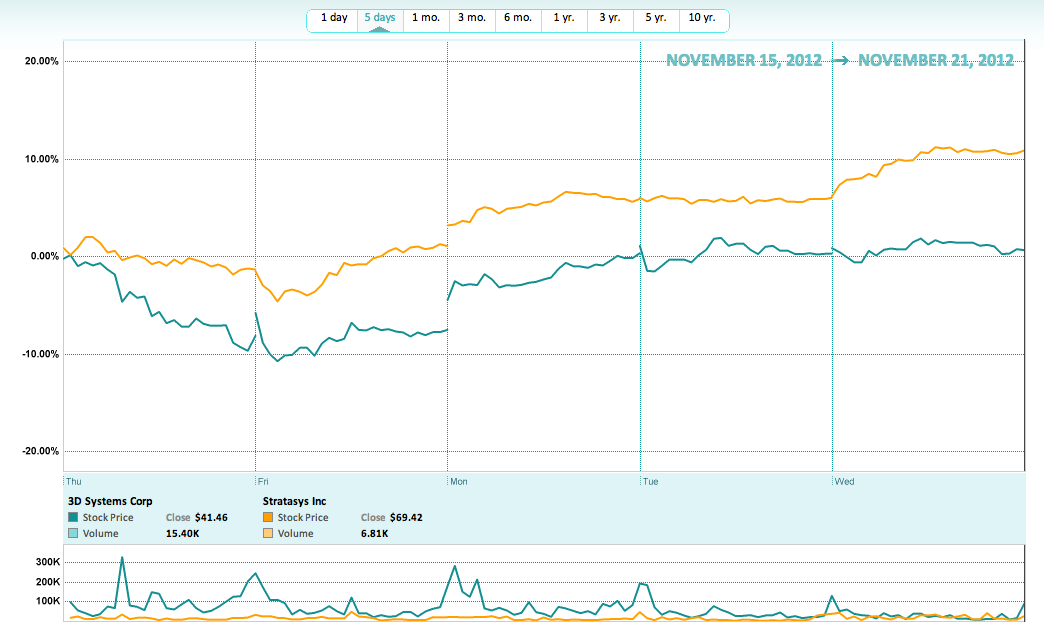
Task: Select the 1 day range tab
Action: tap(333, 18)
